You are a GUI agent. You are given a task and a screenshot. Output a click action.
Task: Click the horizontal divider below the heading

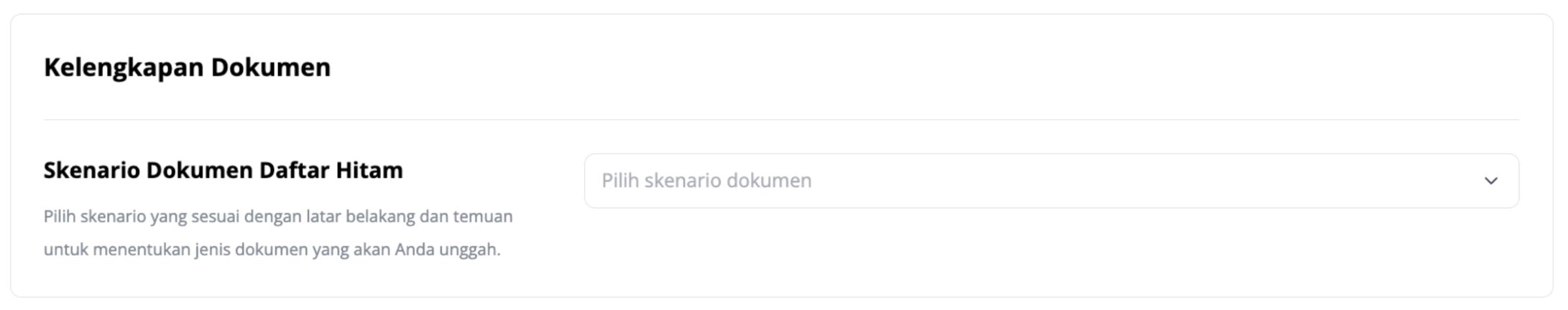coord(781,119)
